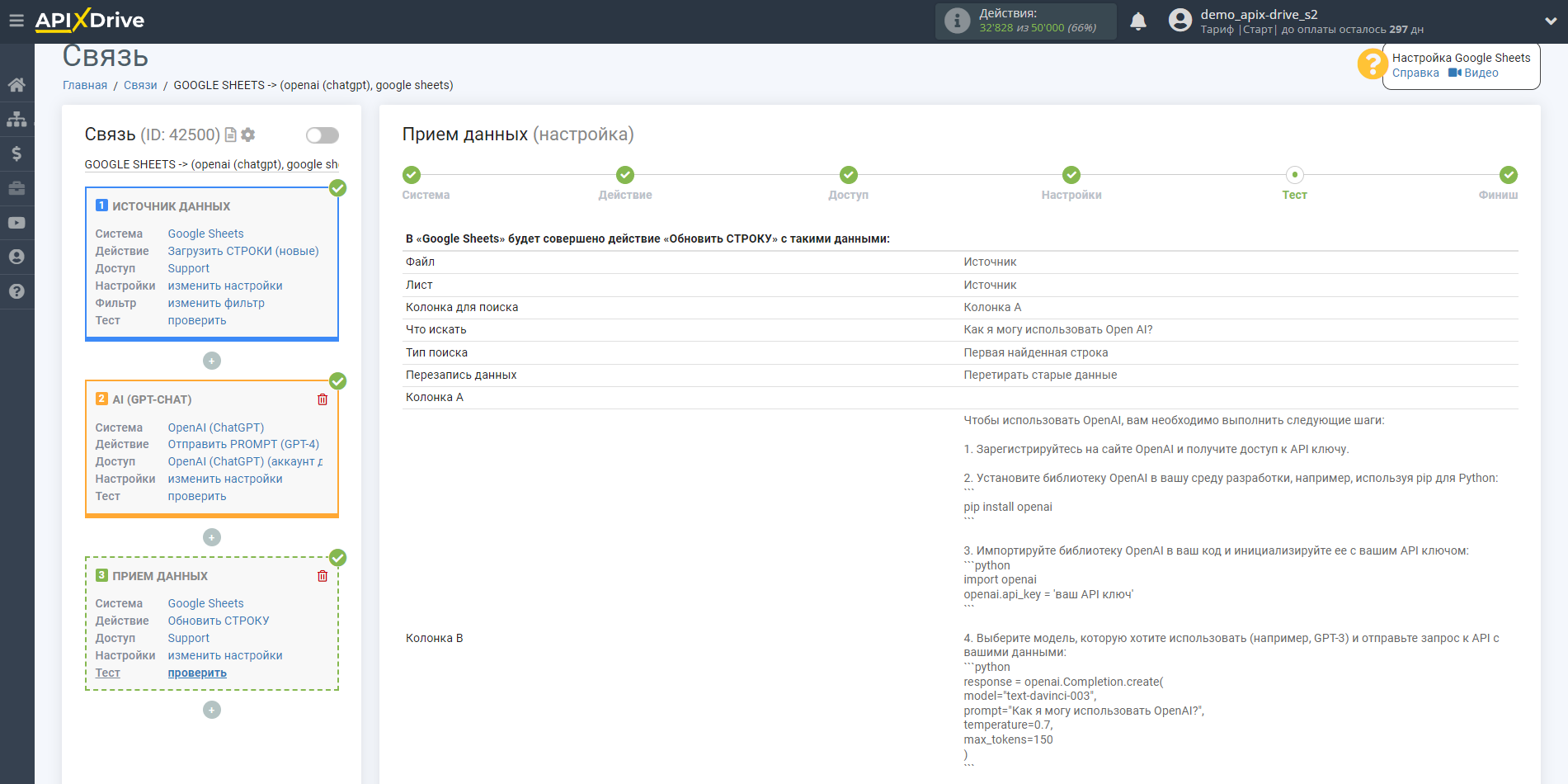Click OpenAI (ChatGPT) account access link

(245, 461)
